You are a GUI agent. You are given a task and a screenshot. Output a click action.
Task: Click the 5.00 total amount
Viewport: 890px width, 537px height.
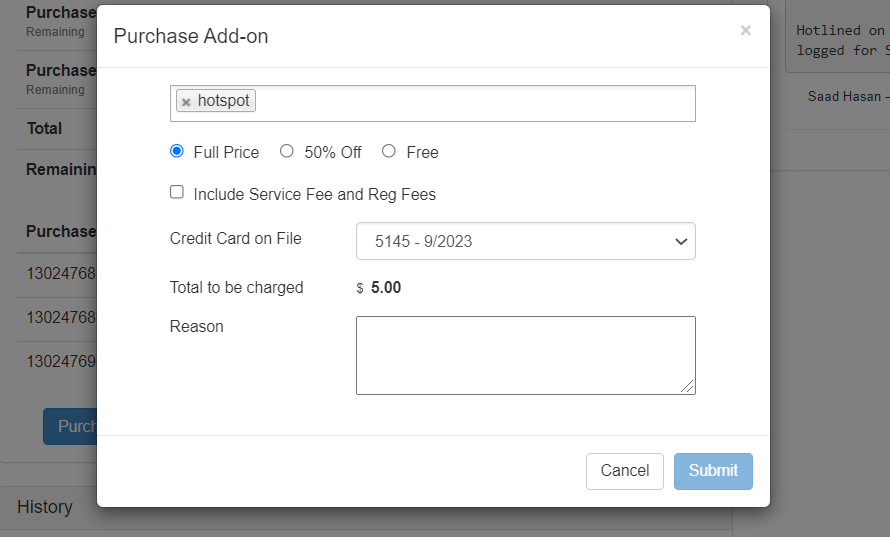click(x=386, y=288)
